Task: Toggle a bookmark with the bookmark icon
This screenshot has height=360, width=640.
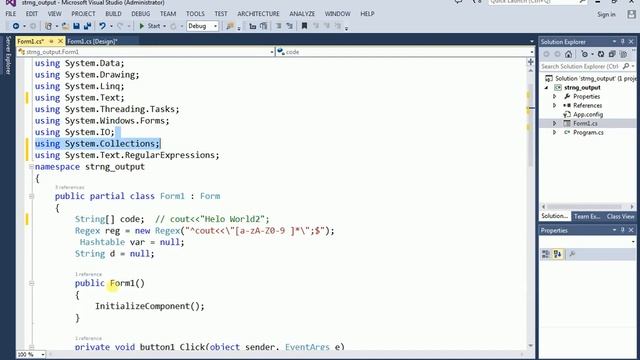Action: [304, 26]
